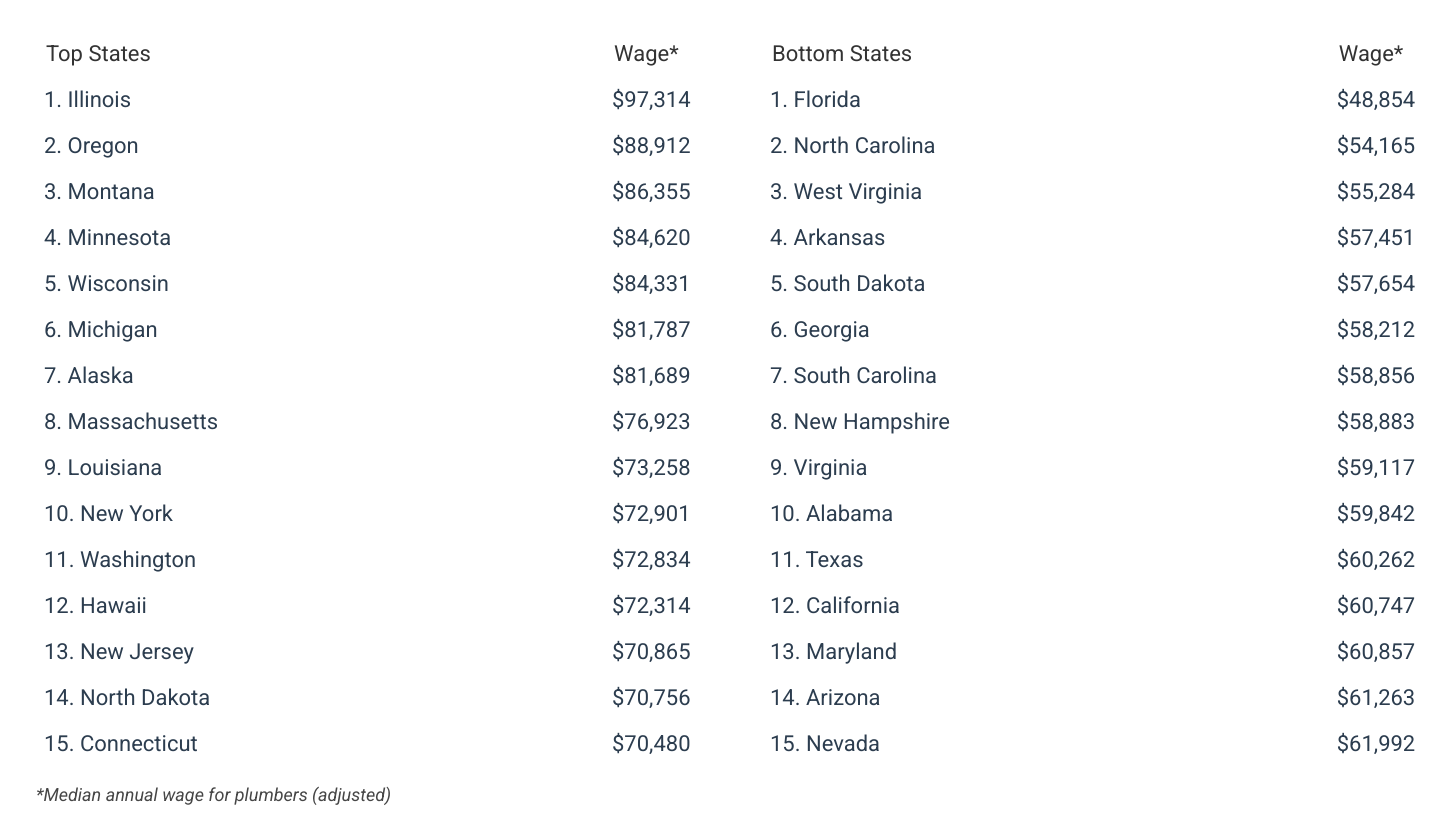This screenshot has width=1450, height=825.
Task: Click the median annual wage footnote
Action: coord(213,795)
